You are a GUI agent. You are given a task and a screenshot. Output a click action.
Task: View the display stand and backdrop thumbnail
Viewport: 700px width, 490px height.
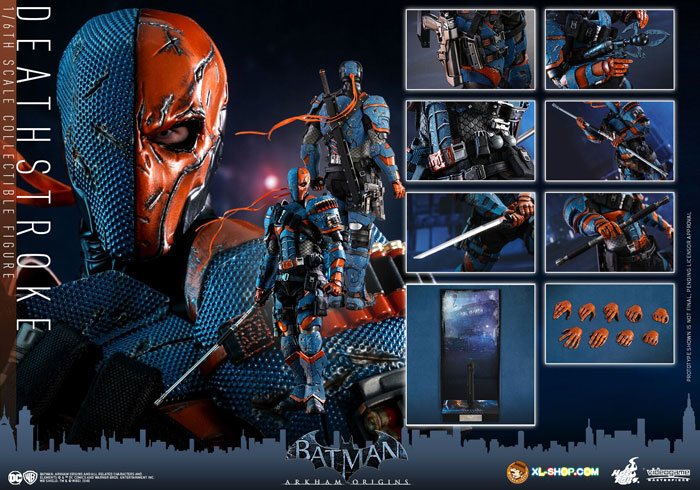point(471,354)
